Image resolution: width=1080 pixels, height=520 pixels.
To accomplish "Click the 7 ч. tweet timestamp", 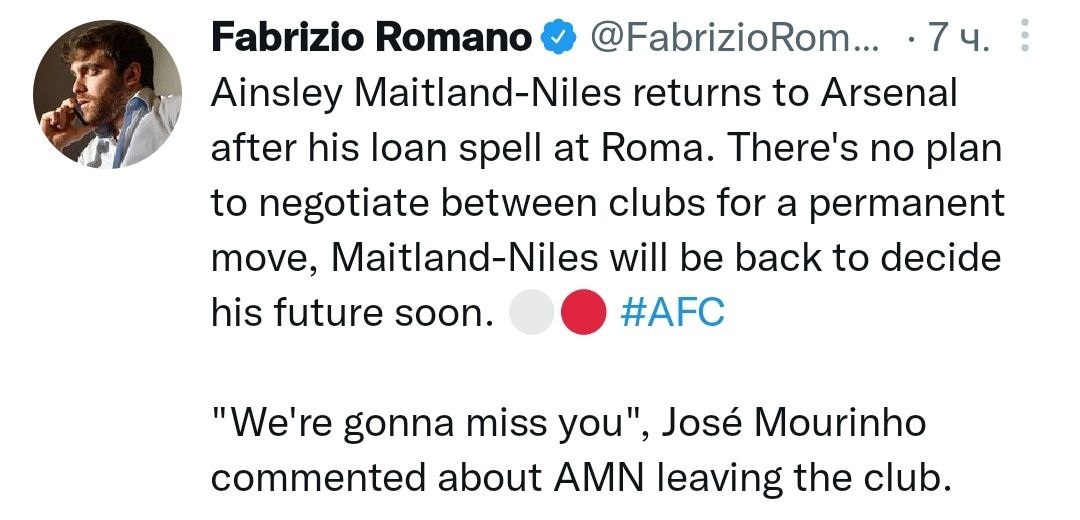I will coord(958,39).
